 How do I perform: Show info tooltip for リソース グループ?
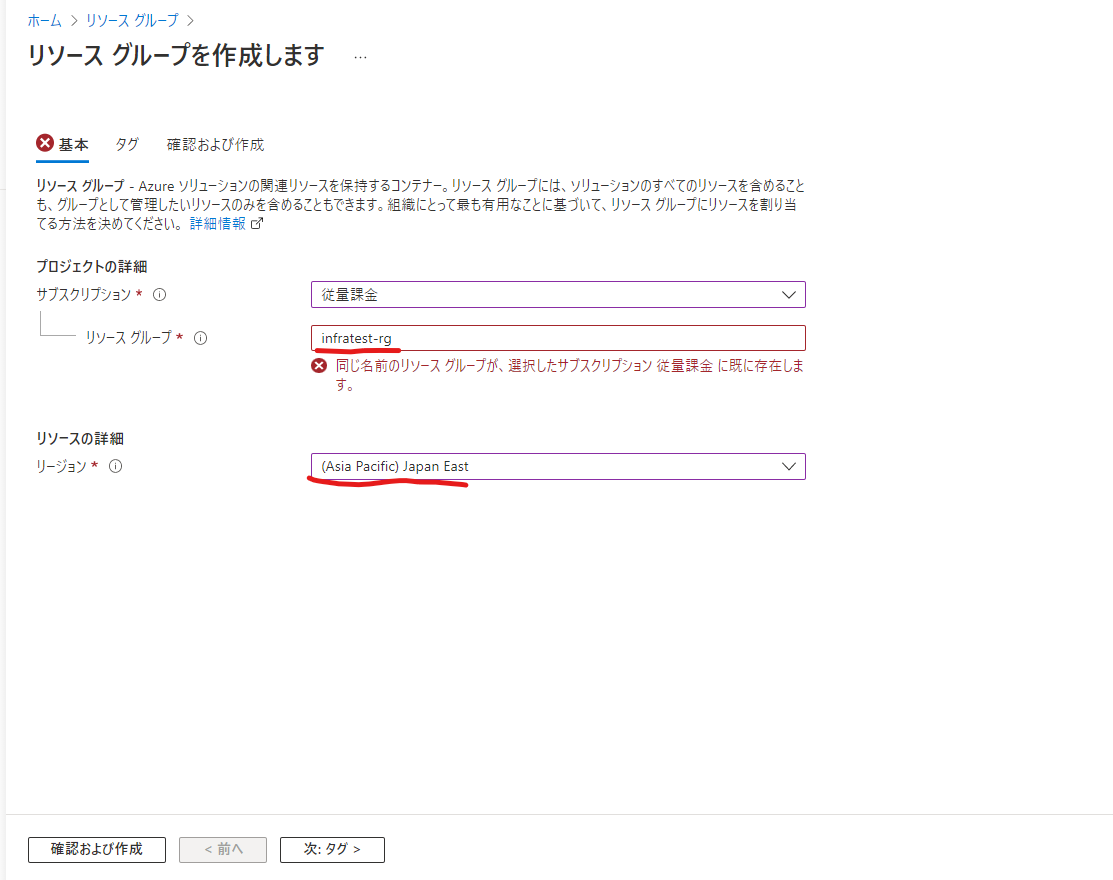(201, 338)
